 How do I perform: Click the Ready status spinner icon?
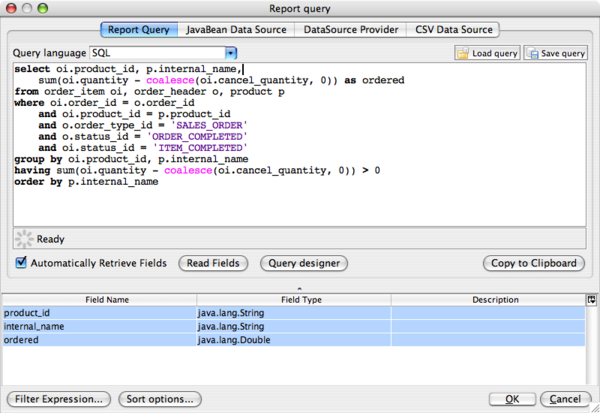24,239
